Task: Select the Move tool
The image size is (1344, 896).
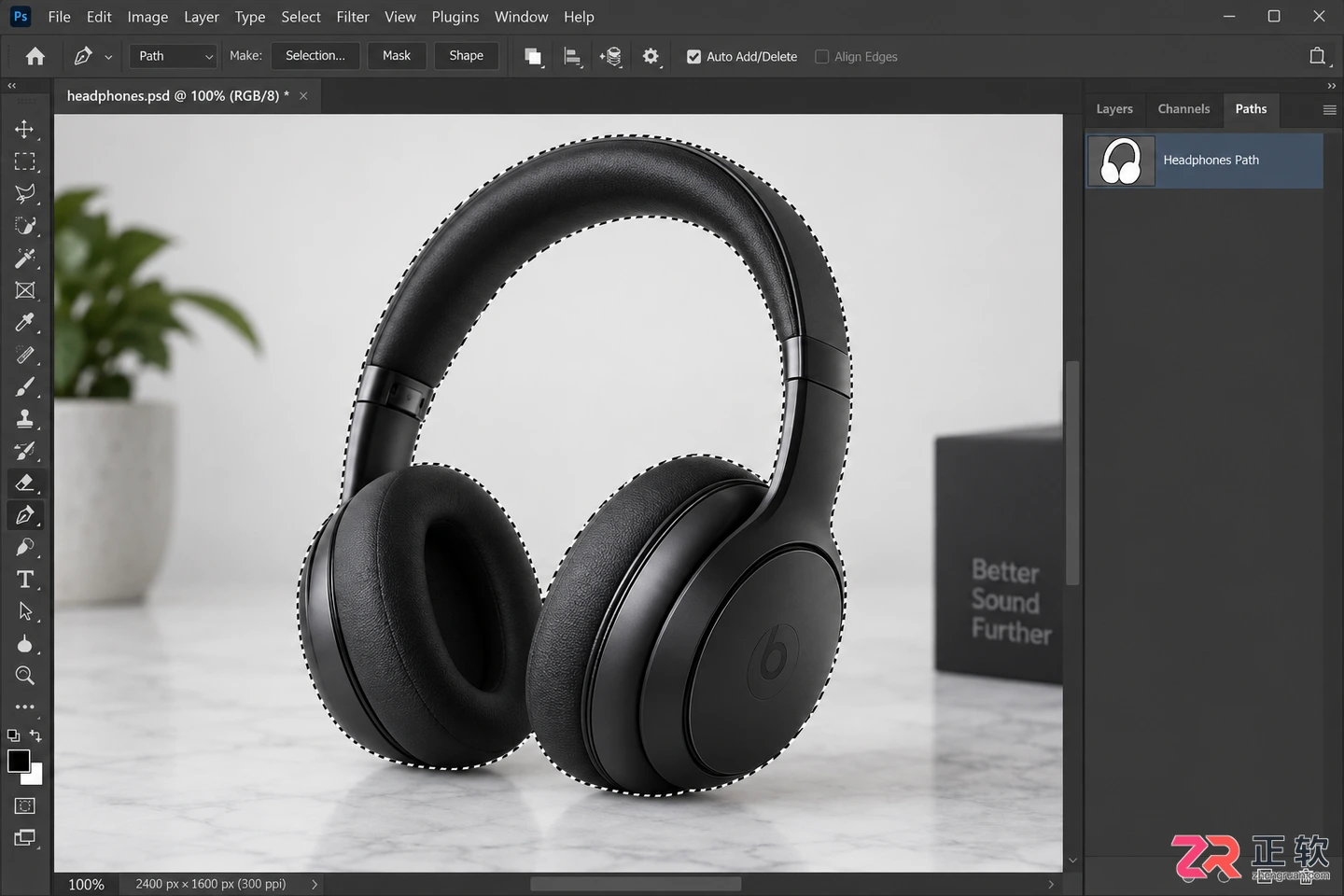Action: [24, 129]
